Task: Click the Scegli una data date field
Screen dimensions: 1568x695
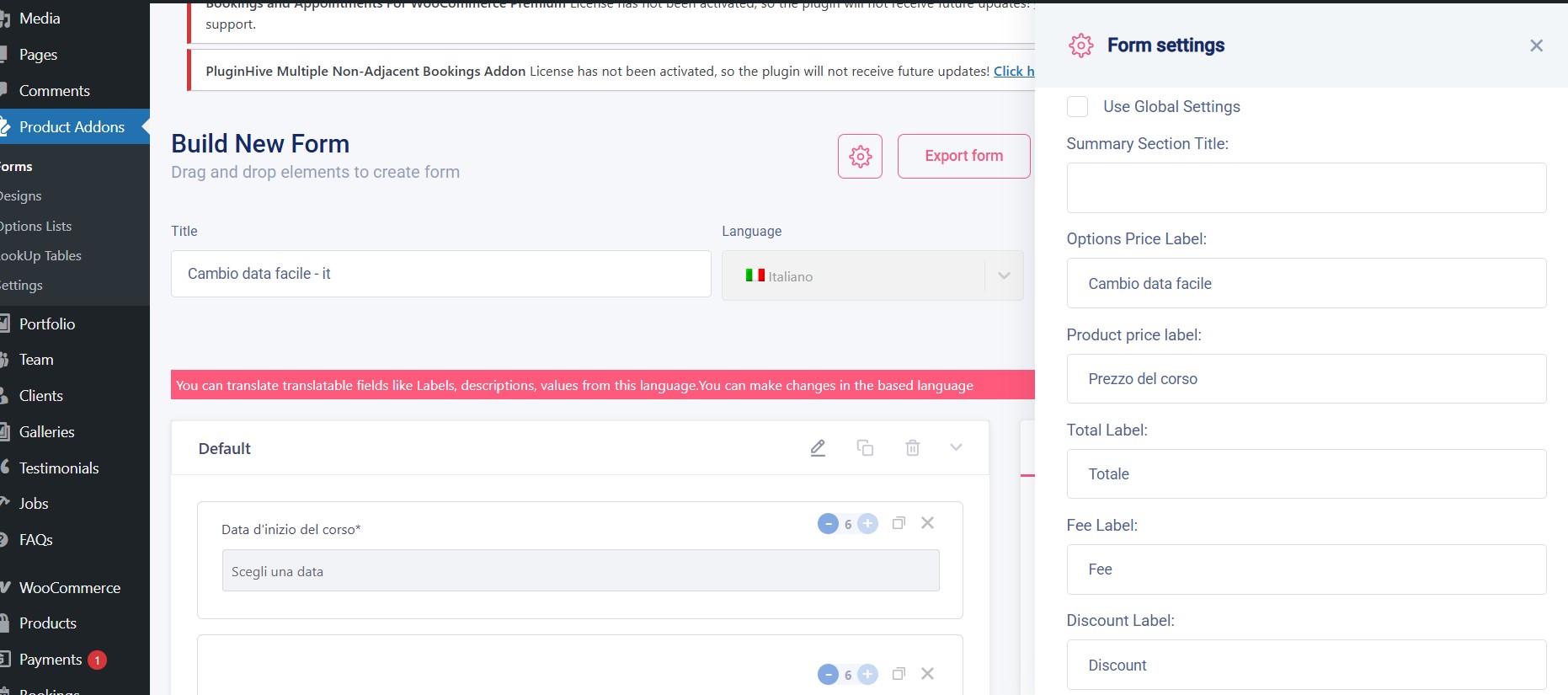Action: coord(580,571)
